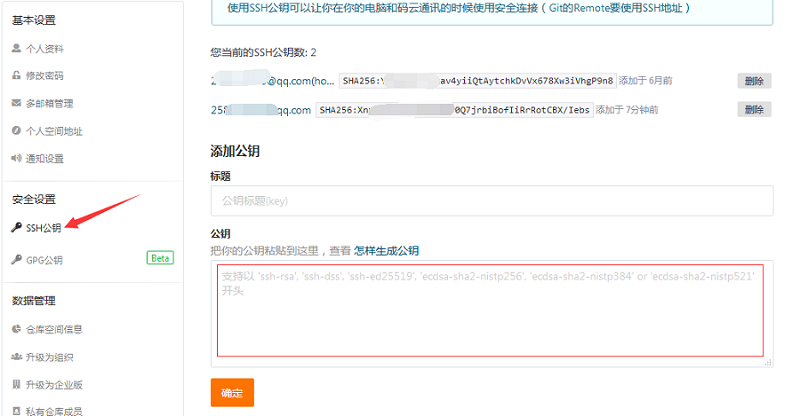Select the SHA256 fingerprint ending VhgP9n8
800x416 pixels.
pyautogui.click(x=478, y=81)
